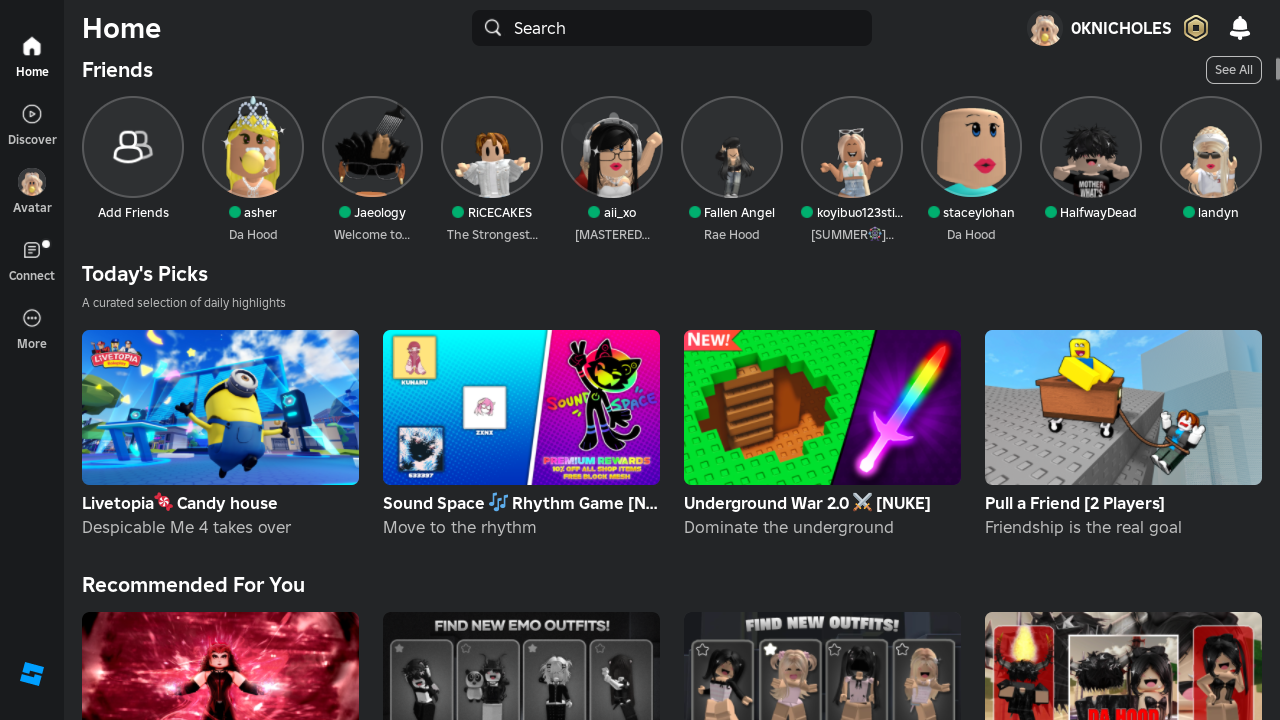1280x720 pixels.
Task: Open the Find New Emo Outfits thumbnail
Action: coord(521,666)
